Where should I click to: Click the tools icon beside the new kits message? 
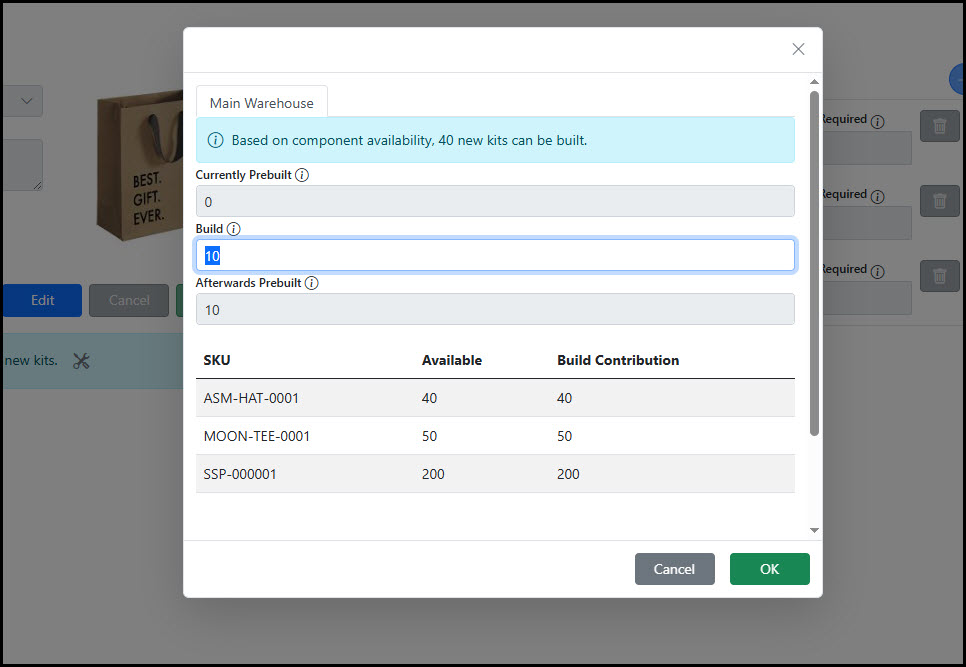point(81,361)
